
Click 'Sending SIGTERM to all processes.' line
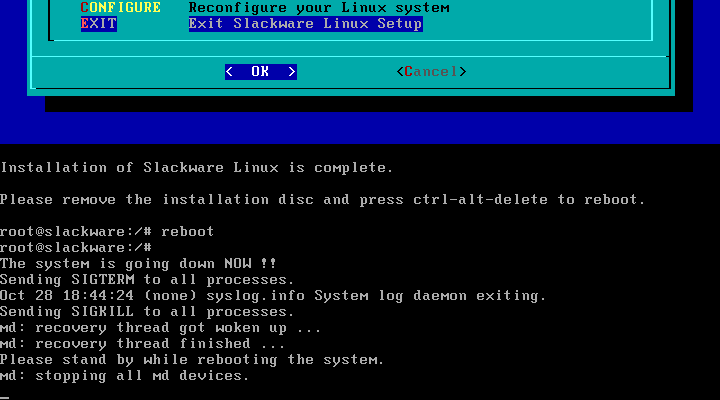tap(147, 280)
